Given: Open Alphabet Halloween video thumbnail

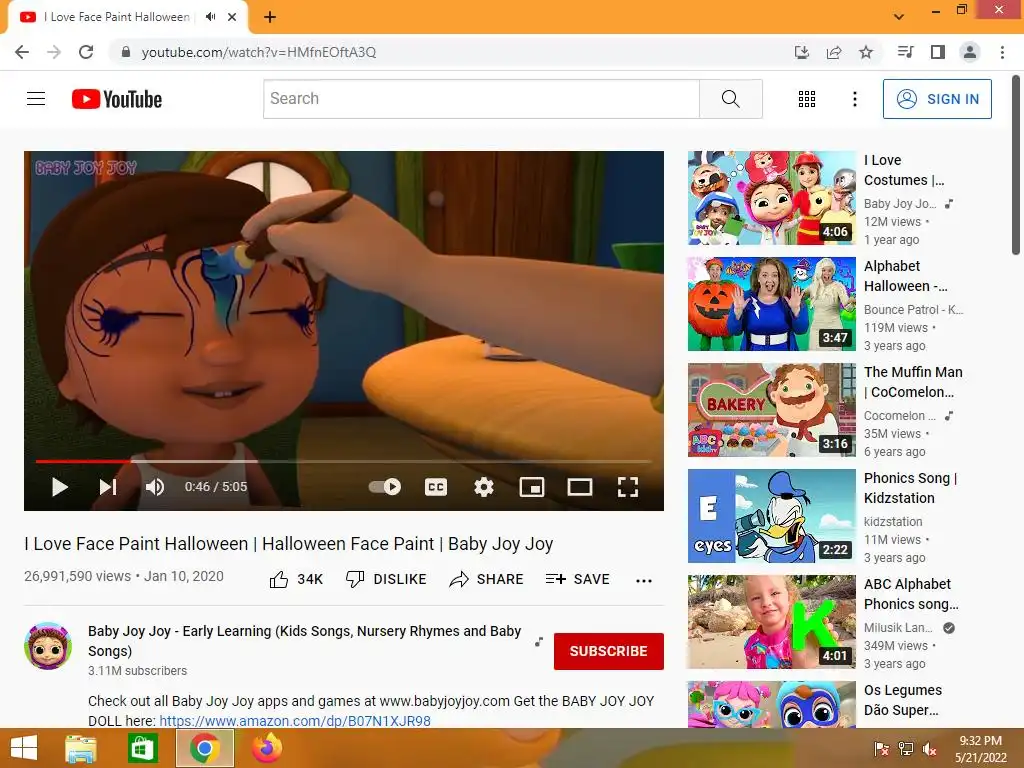Looking at the screenshot, I should click(771, 304).
